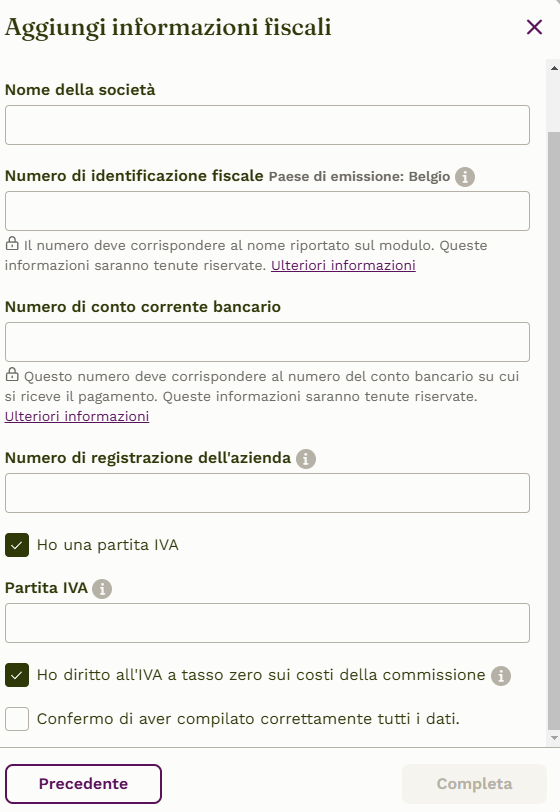Click the lock icon under fiscal ID field
The image size is (560, 812).
[12, 243]
